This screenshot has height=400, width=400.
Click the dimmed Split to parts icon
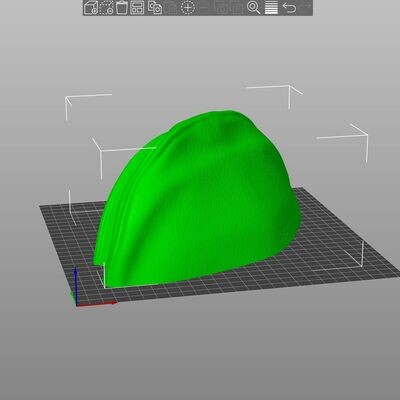237,8
